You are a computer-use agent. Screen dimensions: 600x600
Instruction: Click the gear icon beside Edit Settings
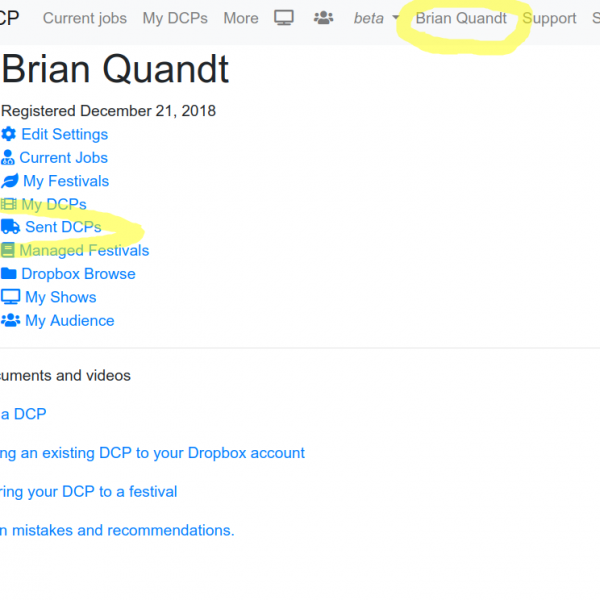coord(9,134)
